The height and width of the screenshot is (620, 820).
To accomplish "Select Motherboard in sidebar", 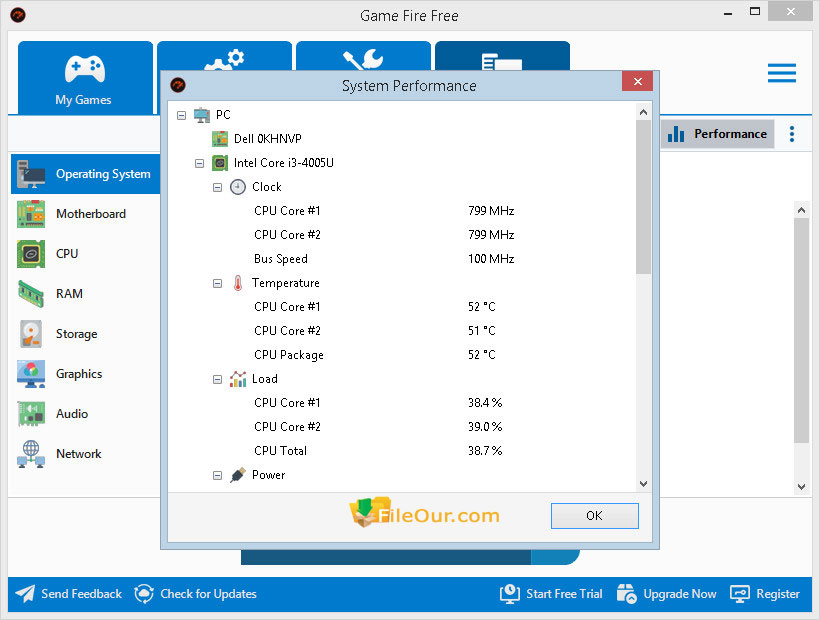I will pos(86,214).
